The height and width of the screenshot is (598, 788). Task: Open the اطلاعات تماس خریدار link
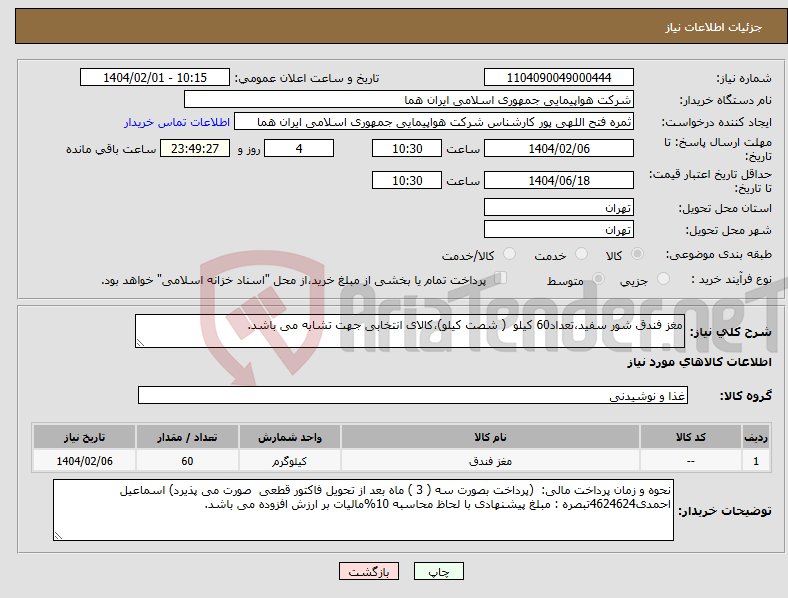tap(177, 122)
